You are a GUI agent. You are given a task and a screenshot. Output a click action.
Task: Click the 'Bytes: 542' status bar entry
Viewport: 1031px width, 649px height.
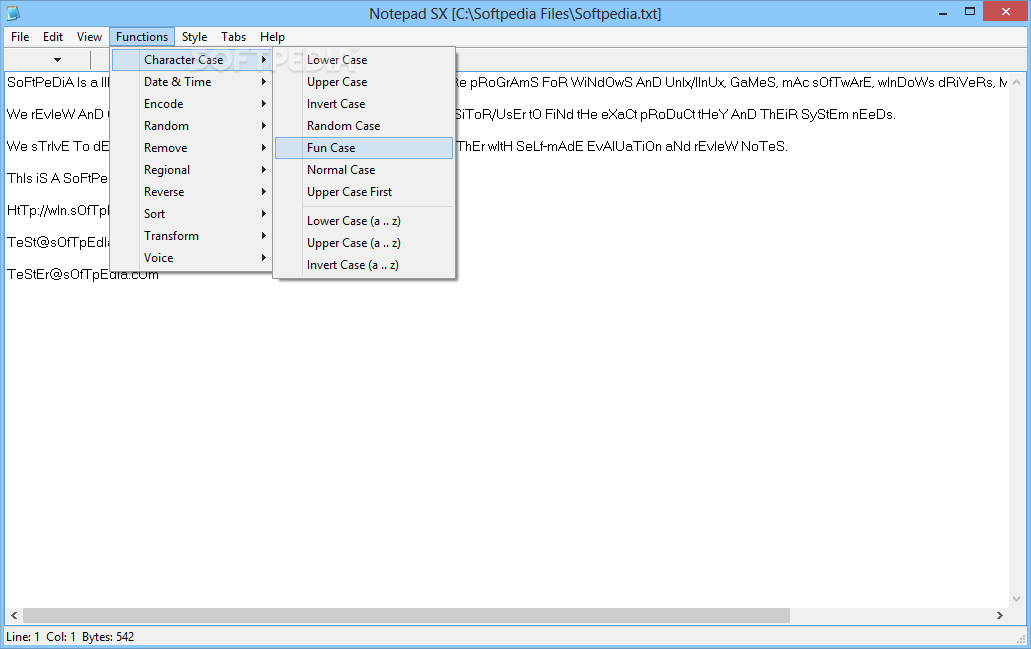[108, 637]
